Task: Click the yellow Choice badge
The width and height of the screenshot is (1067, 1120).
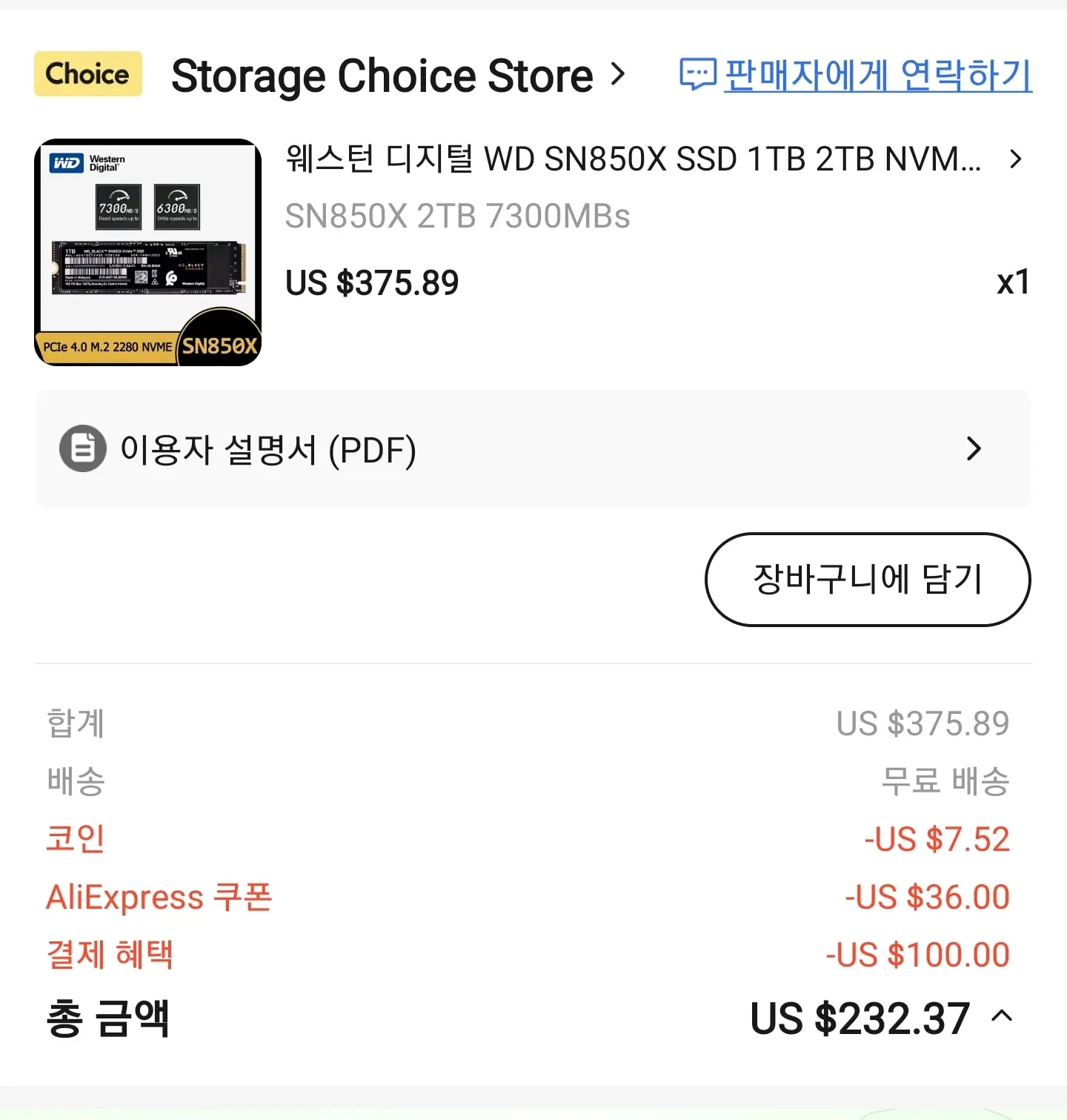Action: 88,74
